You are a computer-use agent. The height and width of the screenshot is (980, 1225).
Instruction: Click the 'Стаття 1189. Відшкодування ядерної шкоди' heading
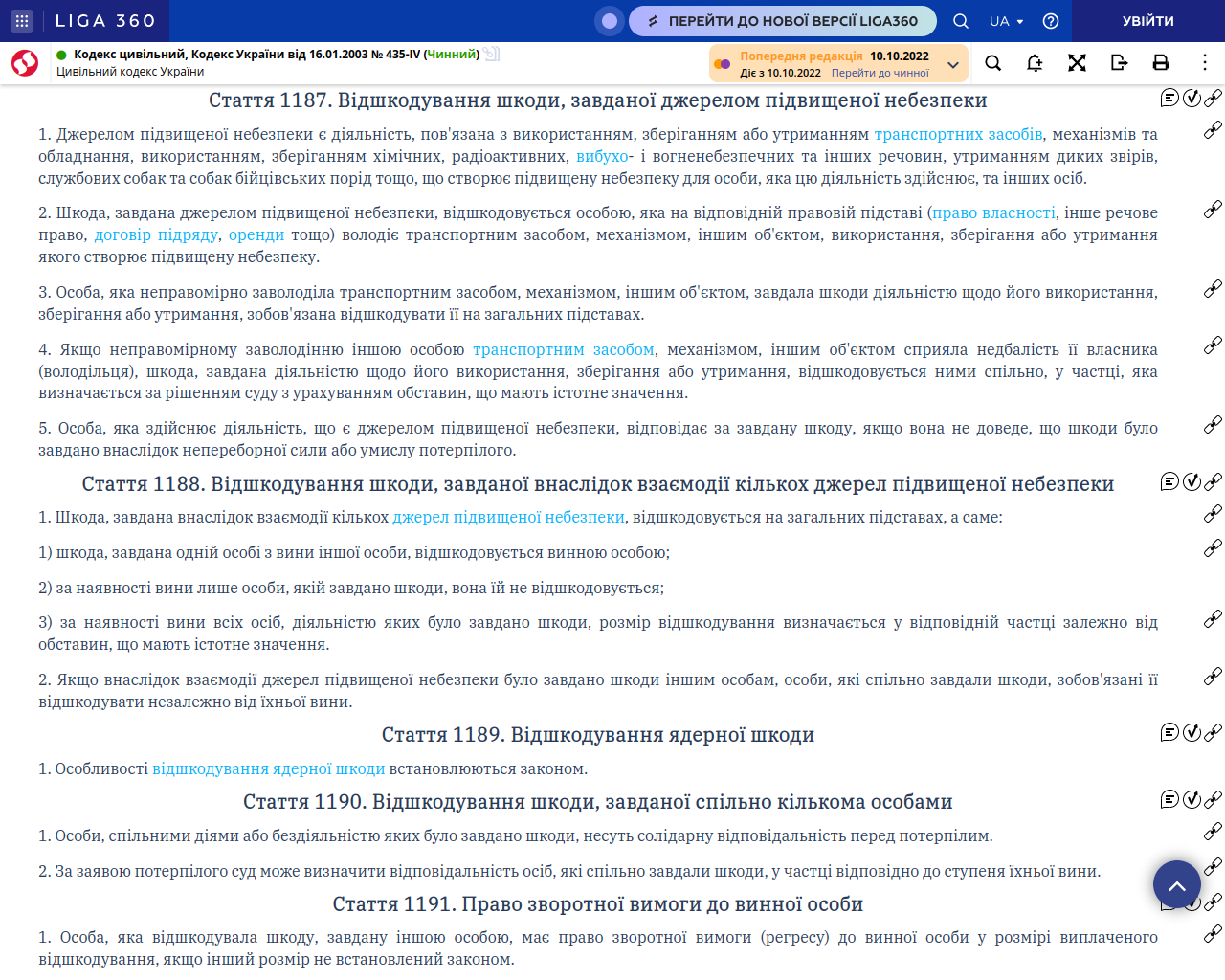point(598,735)
